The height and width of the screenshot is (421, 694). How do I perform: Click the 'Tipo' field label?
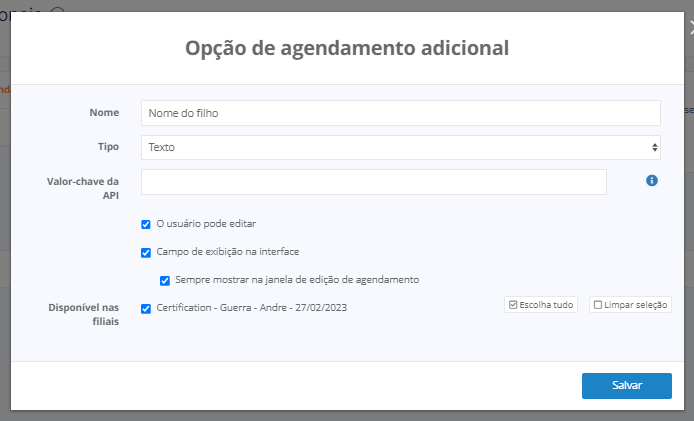pos(107,146)
